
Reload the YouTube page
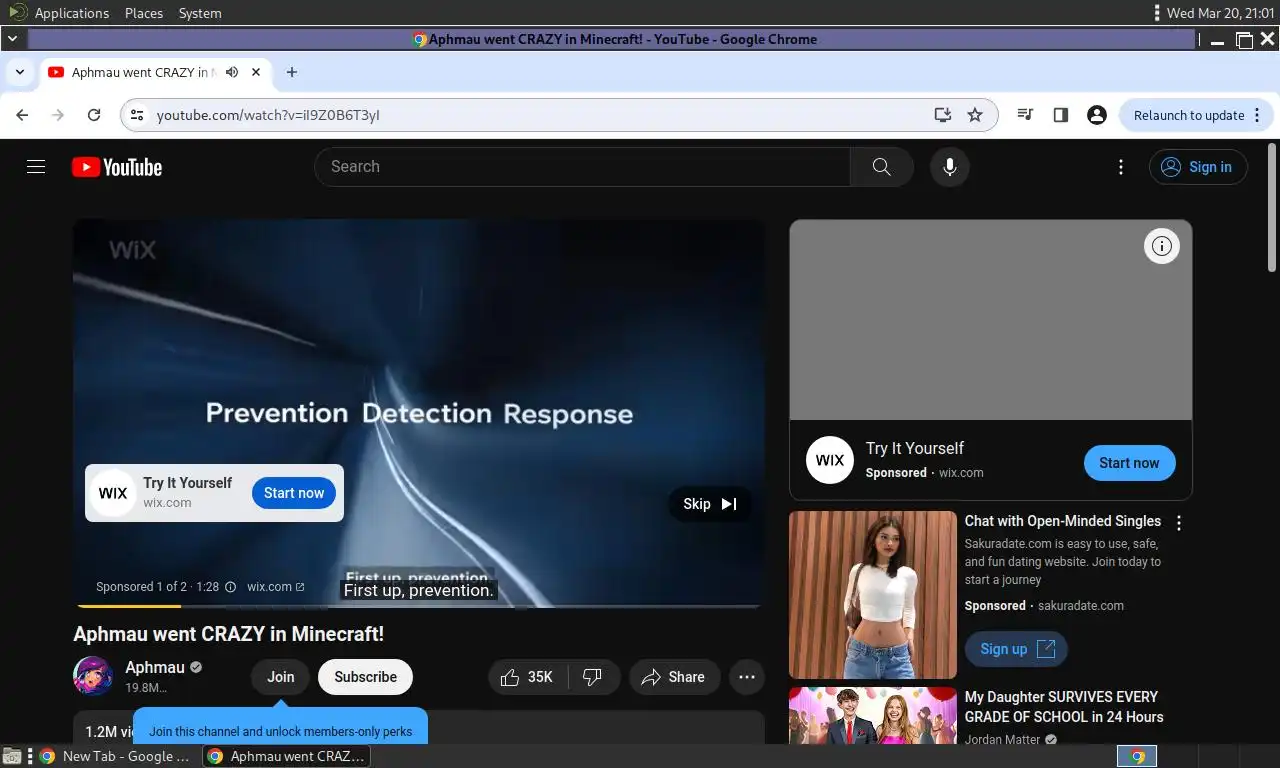tap(94, 115)
